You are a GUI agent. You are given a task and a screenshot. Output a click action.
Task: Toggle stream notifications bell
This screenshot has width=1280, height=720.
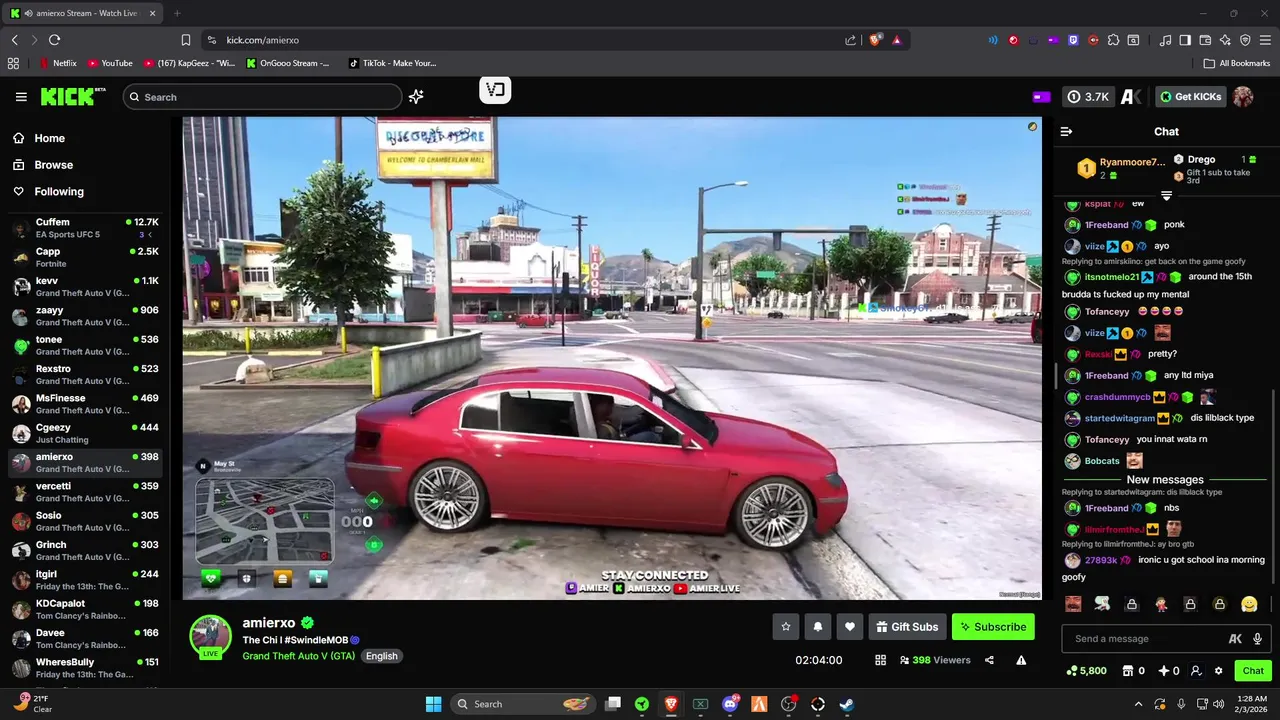click(x=818, y=627)
